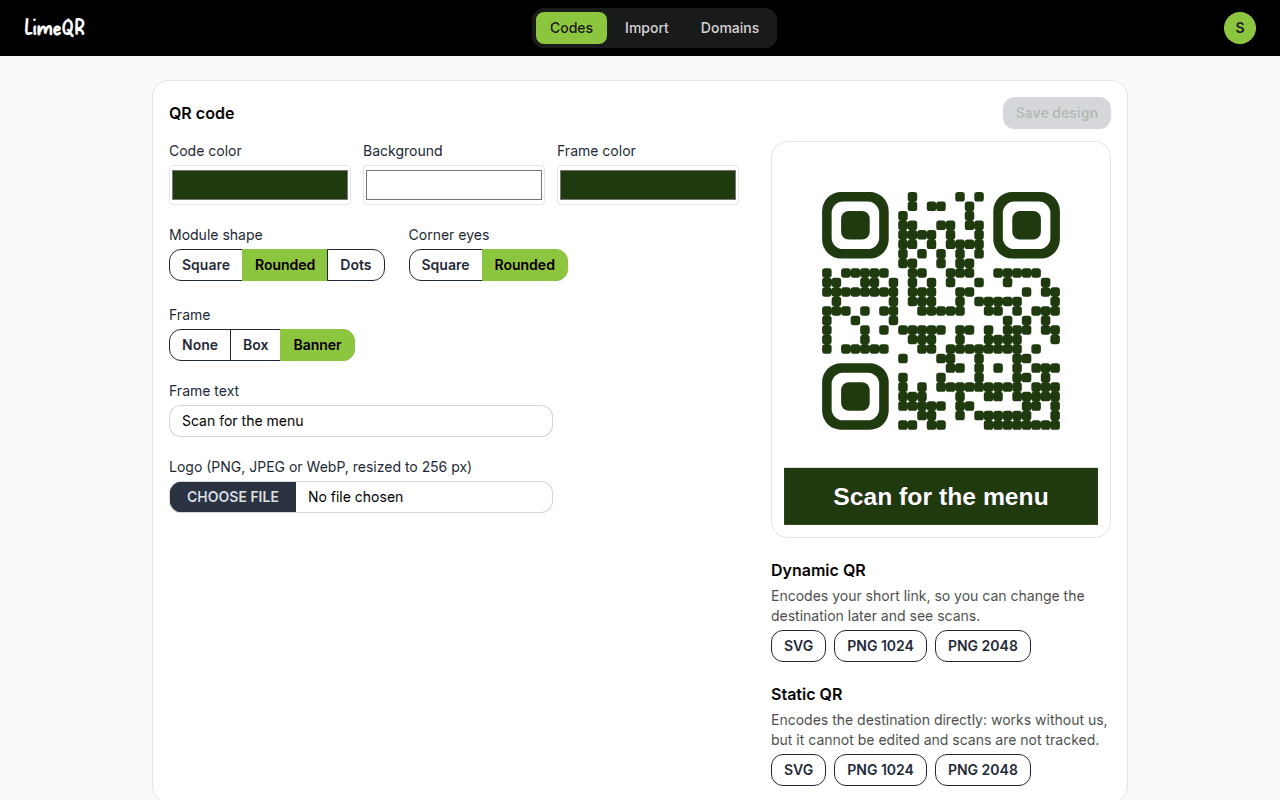The height and width of the screenshot is (800, 1280).
Task: Select Rounded module shape
Action: 285,265
